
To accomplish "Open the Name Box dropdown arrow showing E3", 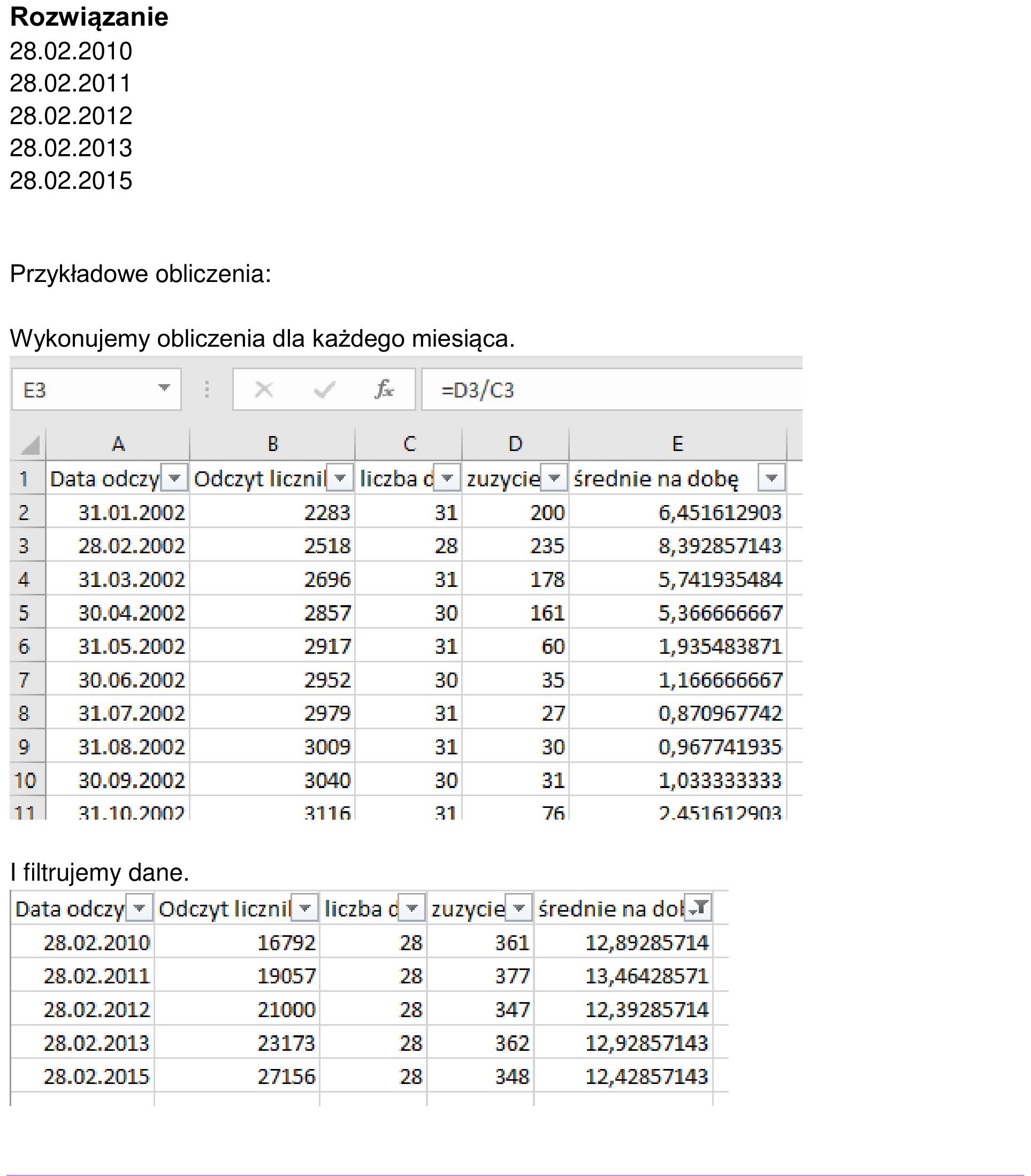I will pos(164,388).
